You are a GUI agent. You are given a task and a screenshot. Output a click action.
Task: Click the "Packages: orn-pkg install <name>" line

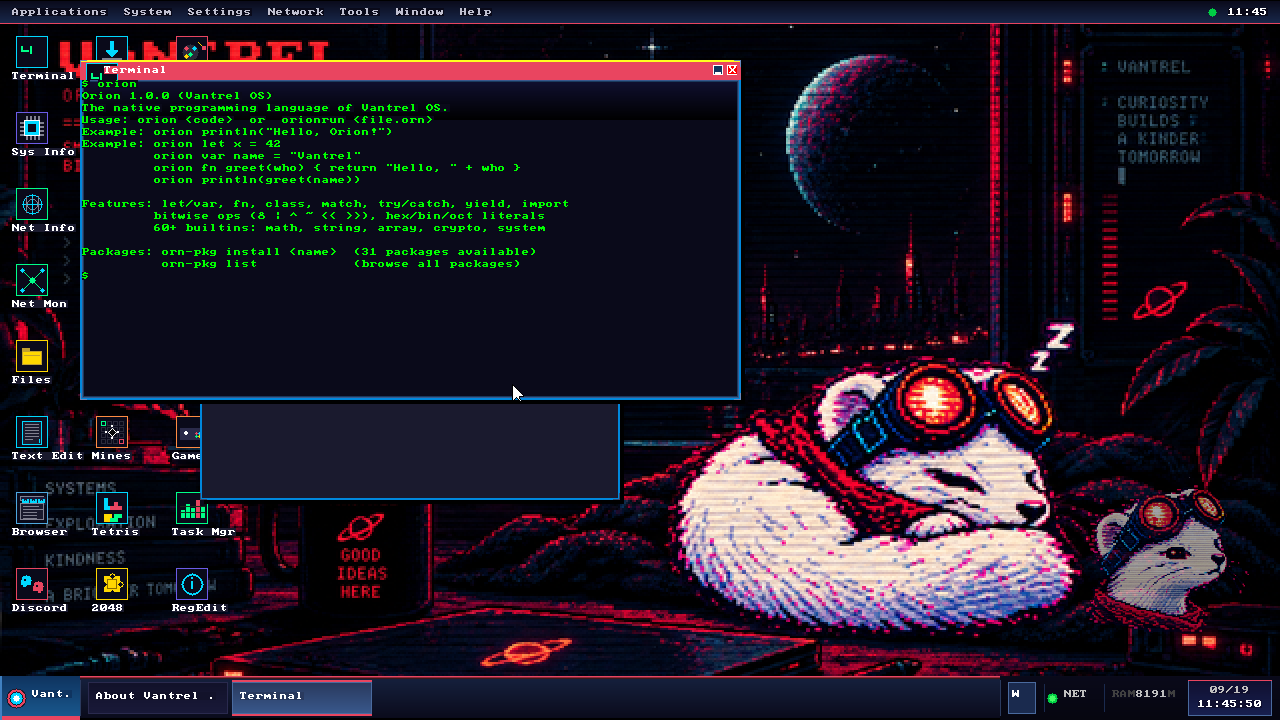[x=309, y=252]
